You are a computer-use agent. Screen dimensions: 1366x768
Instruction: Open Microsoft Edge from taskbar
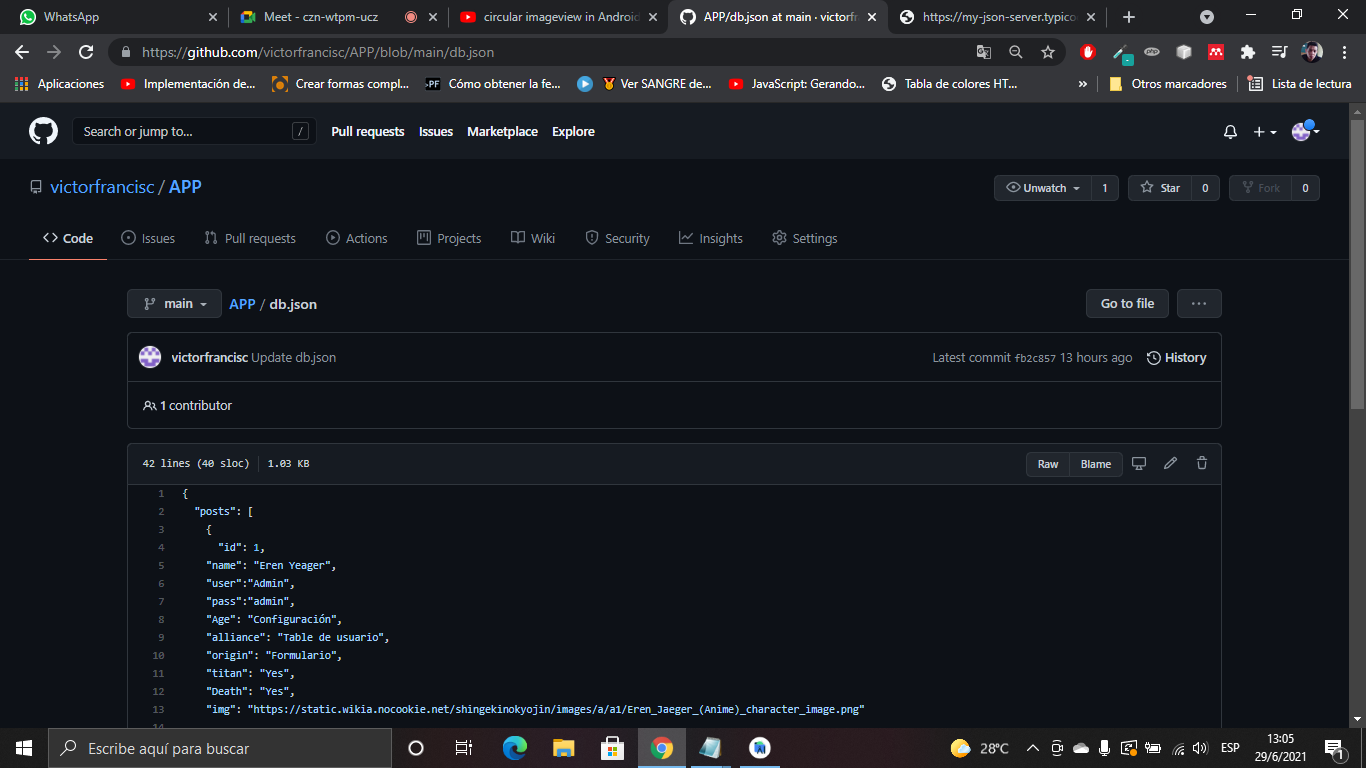click(x=515, y=748)
